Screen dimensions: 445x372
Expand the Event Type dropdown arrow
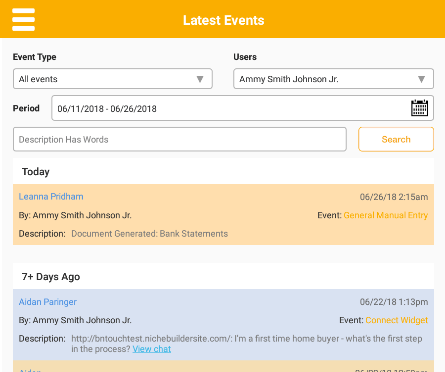(x=200, y=79)
